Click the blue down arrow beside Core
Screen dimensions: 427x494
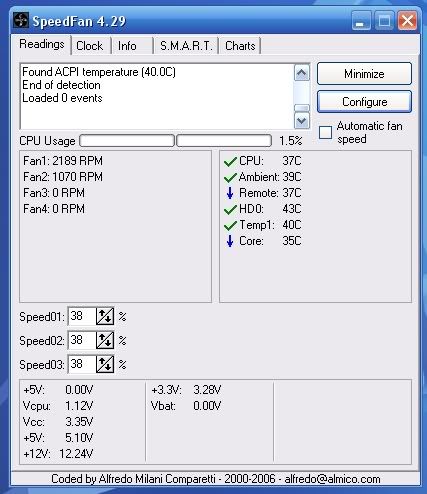pyautogui.click(x=230, y=241)
